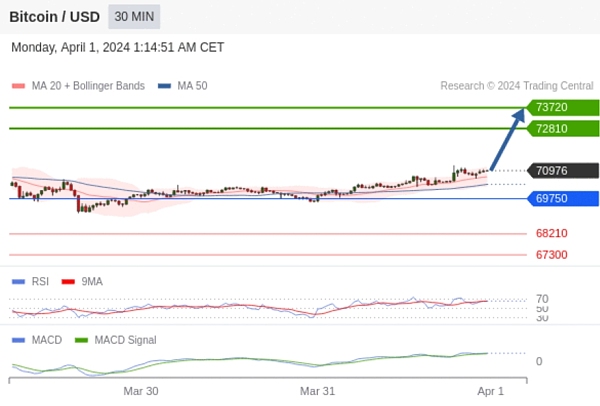Click the RSI 70 level label
Viewport: 600px width, 406px height.
click(x=542, y=298)
